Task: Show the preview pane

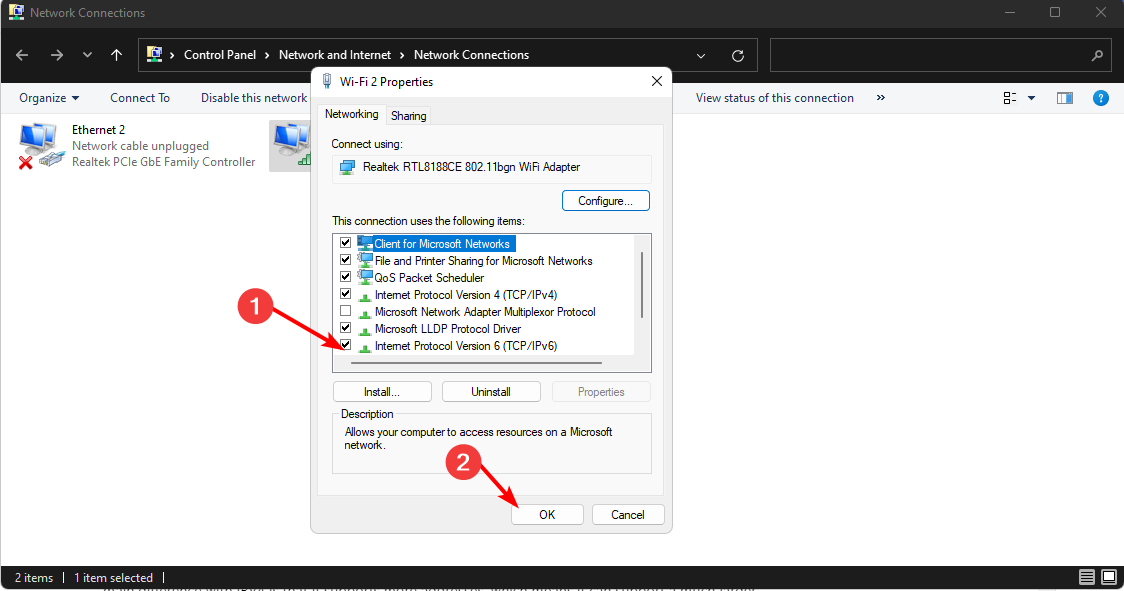Action: (x=1065, y=98)
